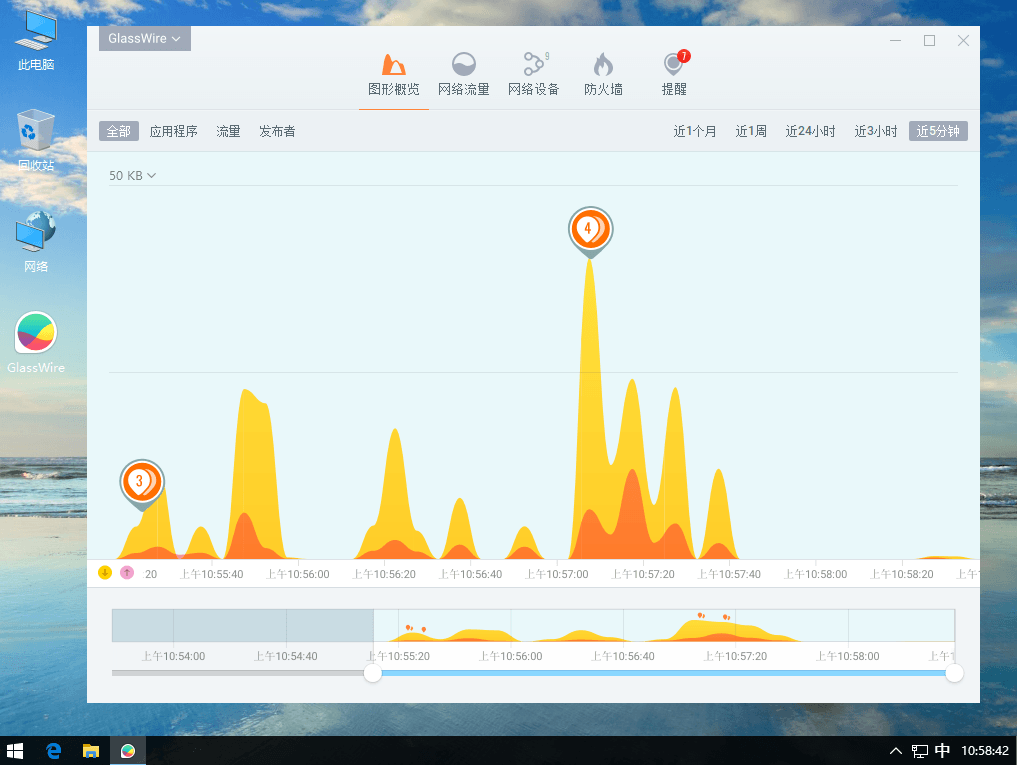Click the mini timeline overview graph

[533, 625]
